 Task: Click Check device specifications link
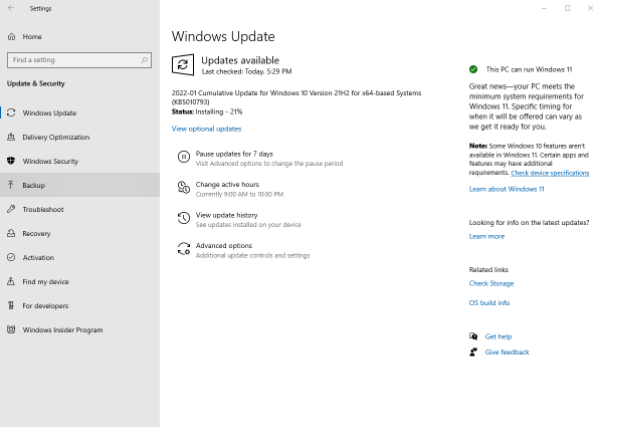point(550,173)
